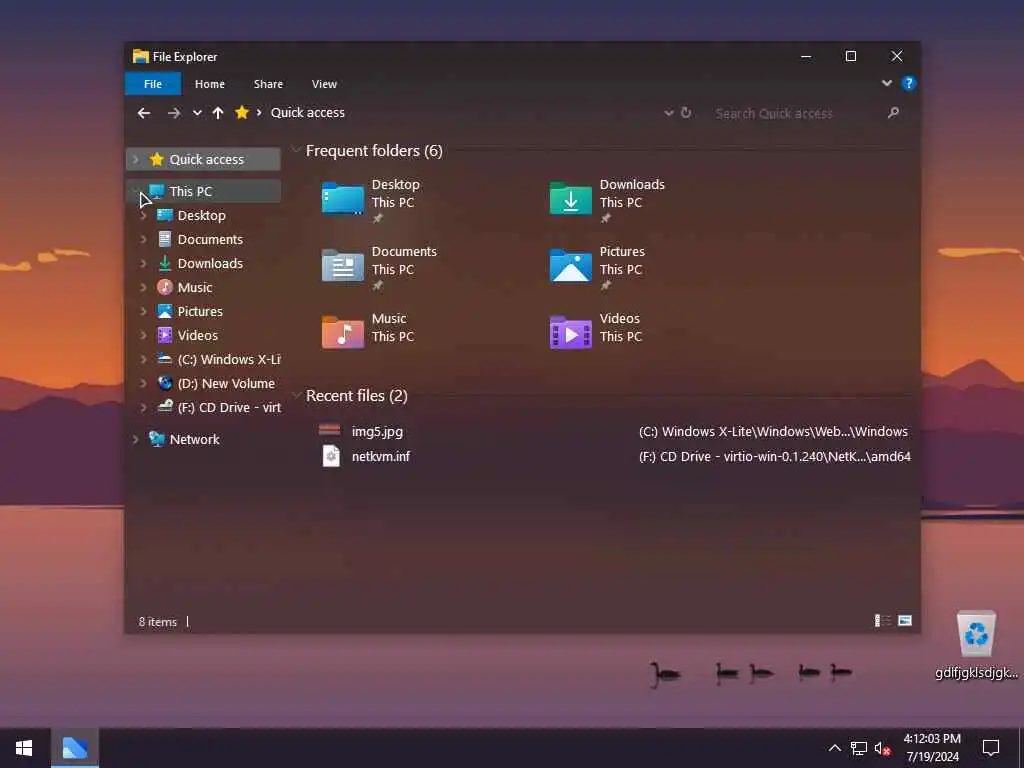Open recent locations dropdown arrow
1024x768 pixels.
coord(197,113)
